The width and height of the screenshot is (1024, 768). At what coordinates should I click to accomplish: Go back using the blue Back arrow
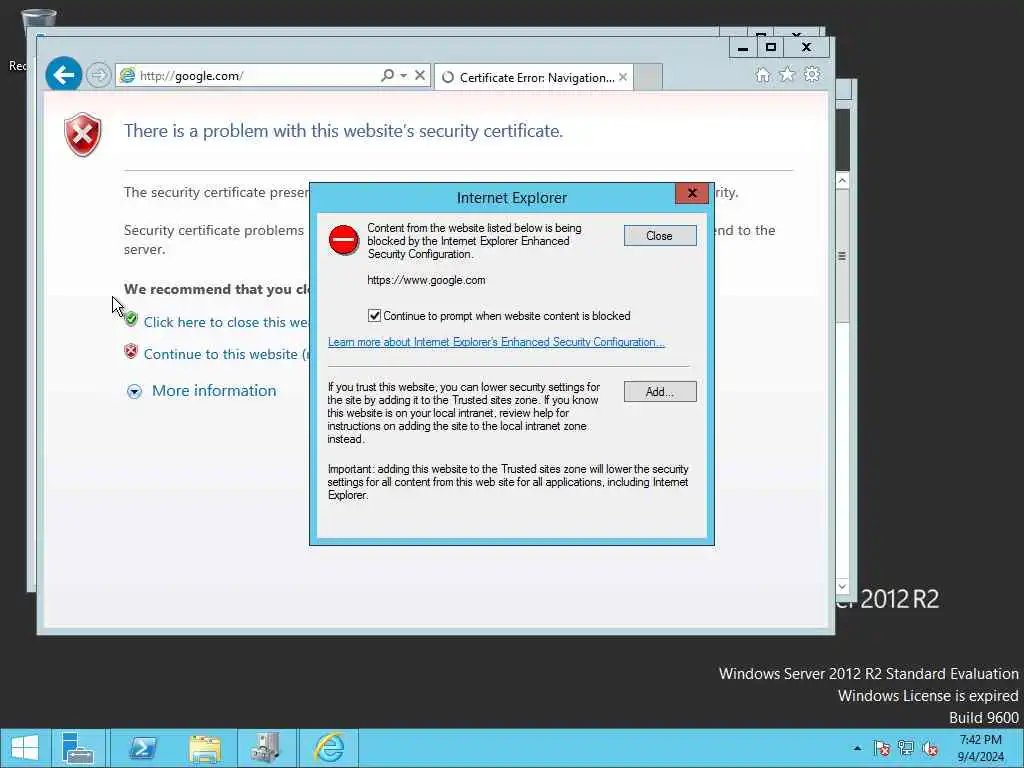pos(63,75)
